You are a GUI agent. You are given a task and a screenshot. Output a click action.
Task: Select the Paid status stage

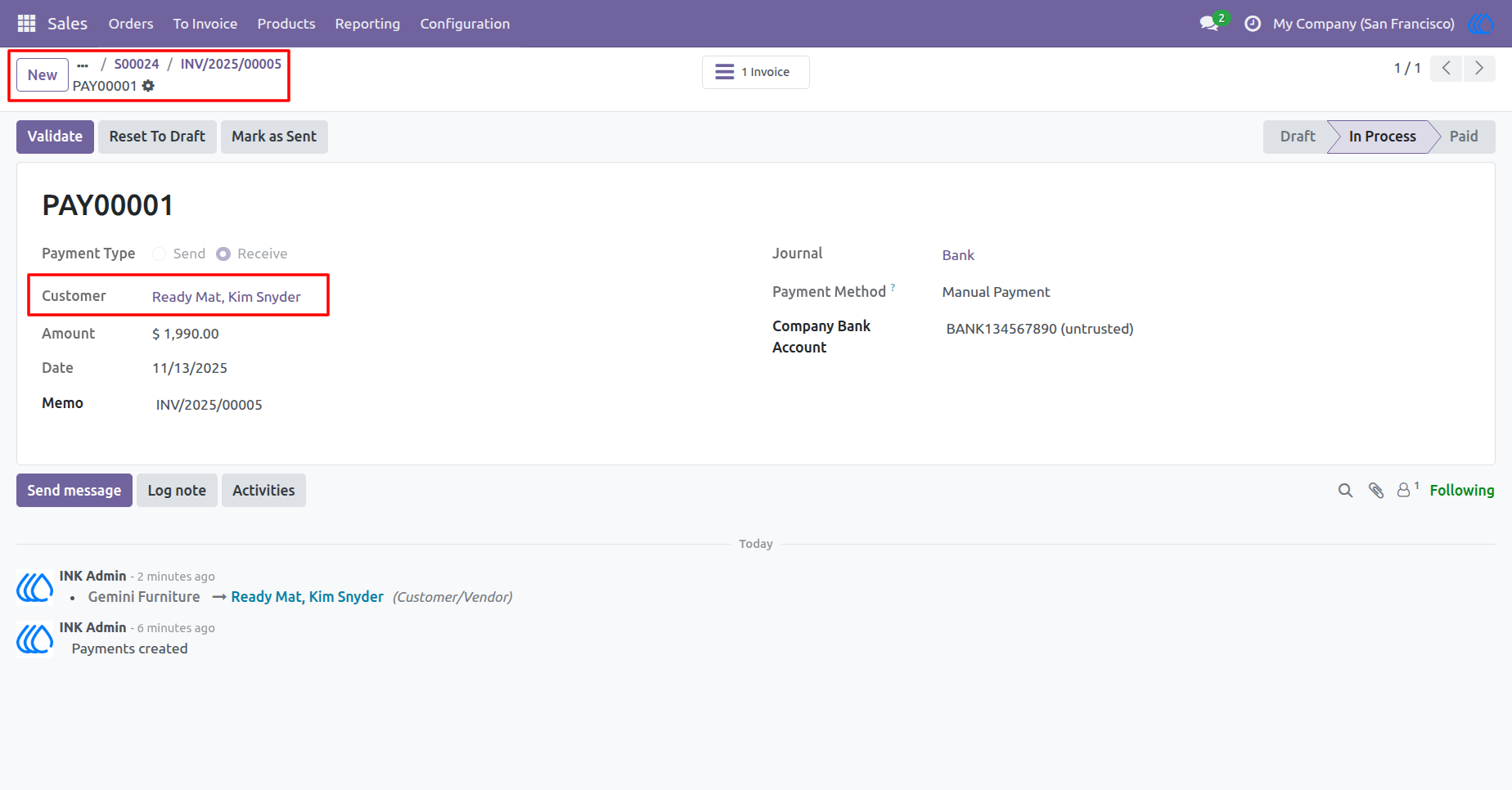coord(1464,137)
